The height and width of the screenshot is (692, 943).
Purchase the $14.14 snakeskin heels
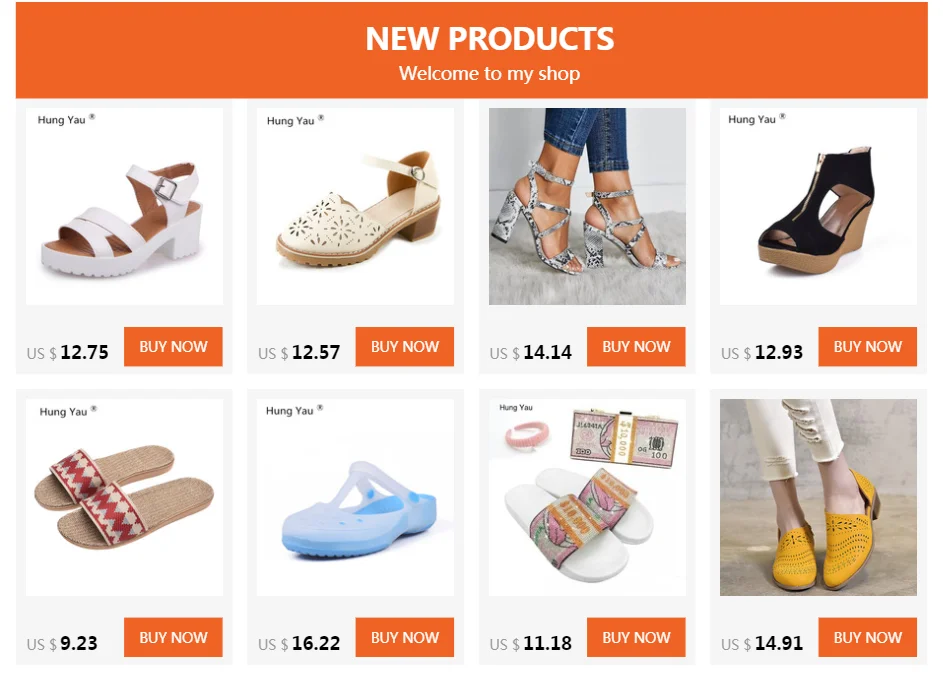coord(636,346)
